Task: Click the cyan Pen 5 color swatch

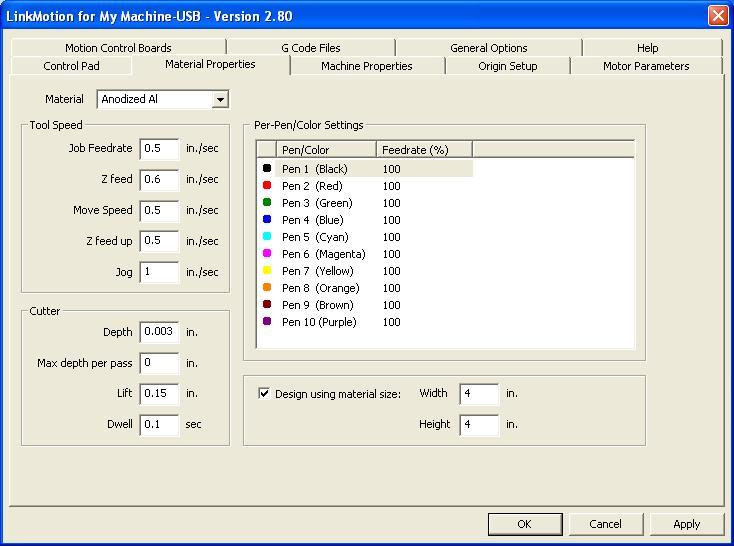Action: 267,236
